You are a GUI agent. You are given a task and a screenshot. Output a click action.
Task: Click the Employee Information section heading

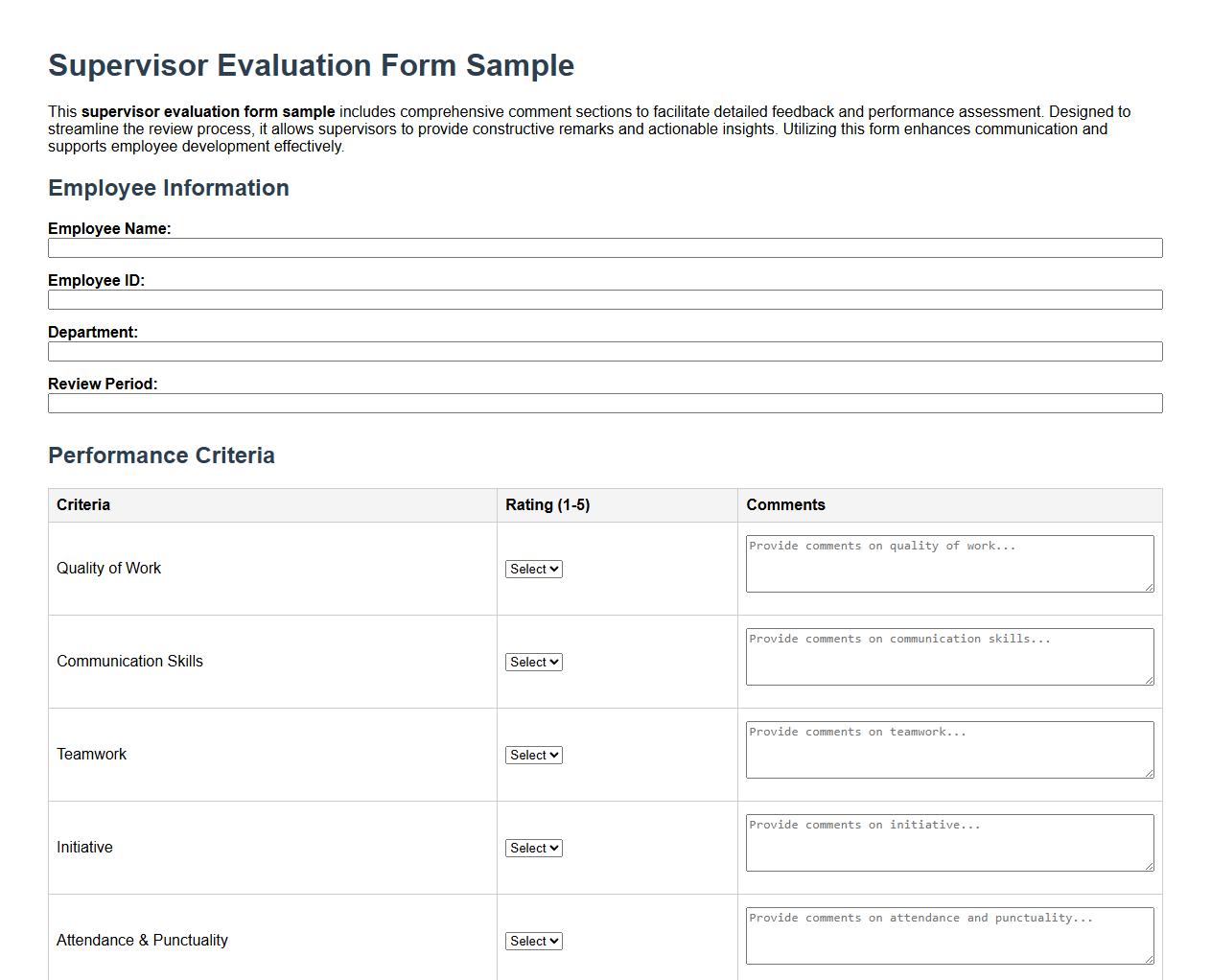tap(169, 188)
